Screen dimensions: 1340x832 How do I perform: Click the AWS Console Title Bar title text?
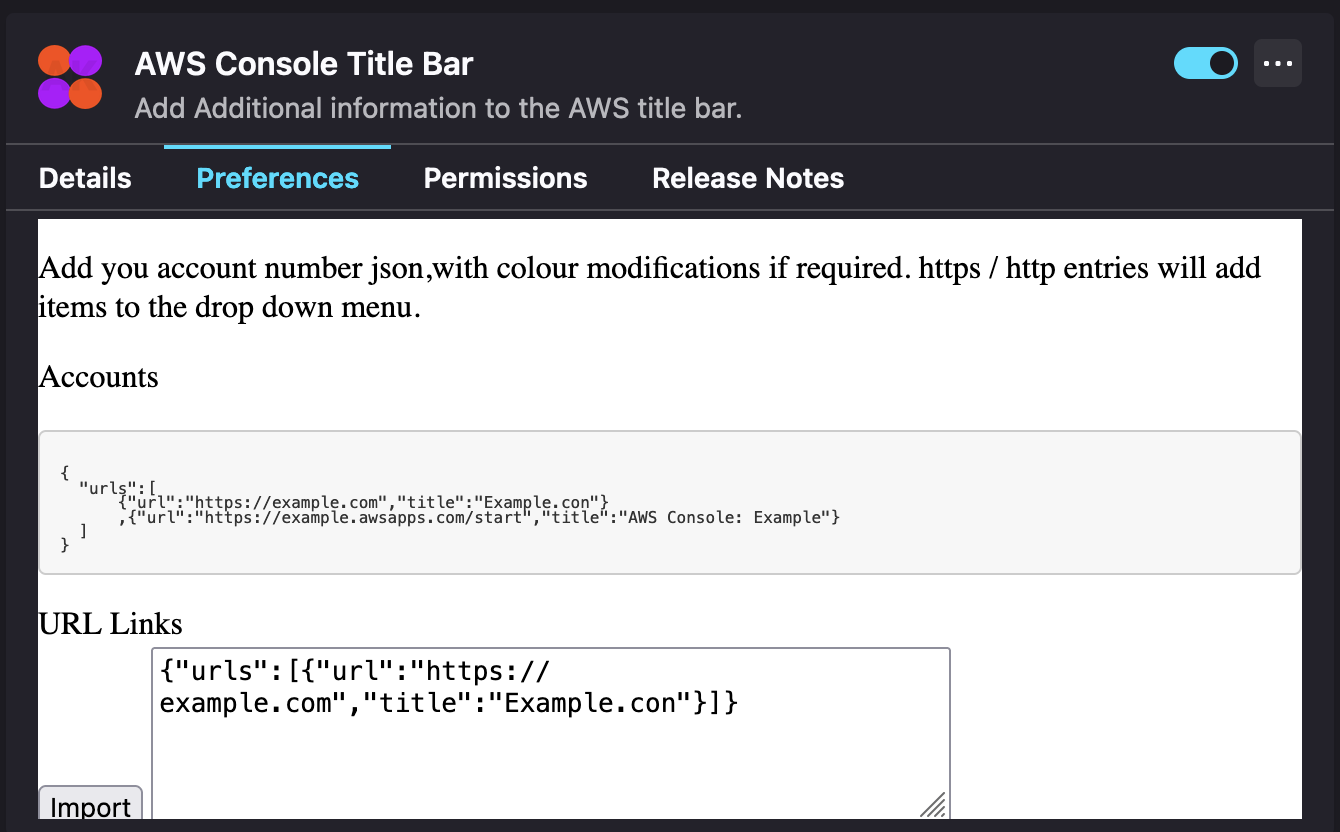tap(304, 63)
